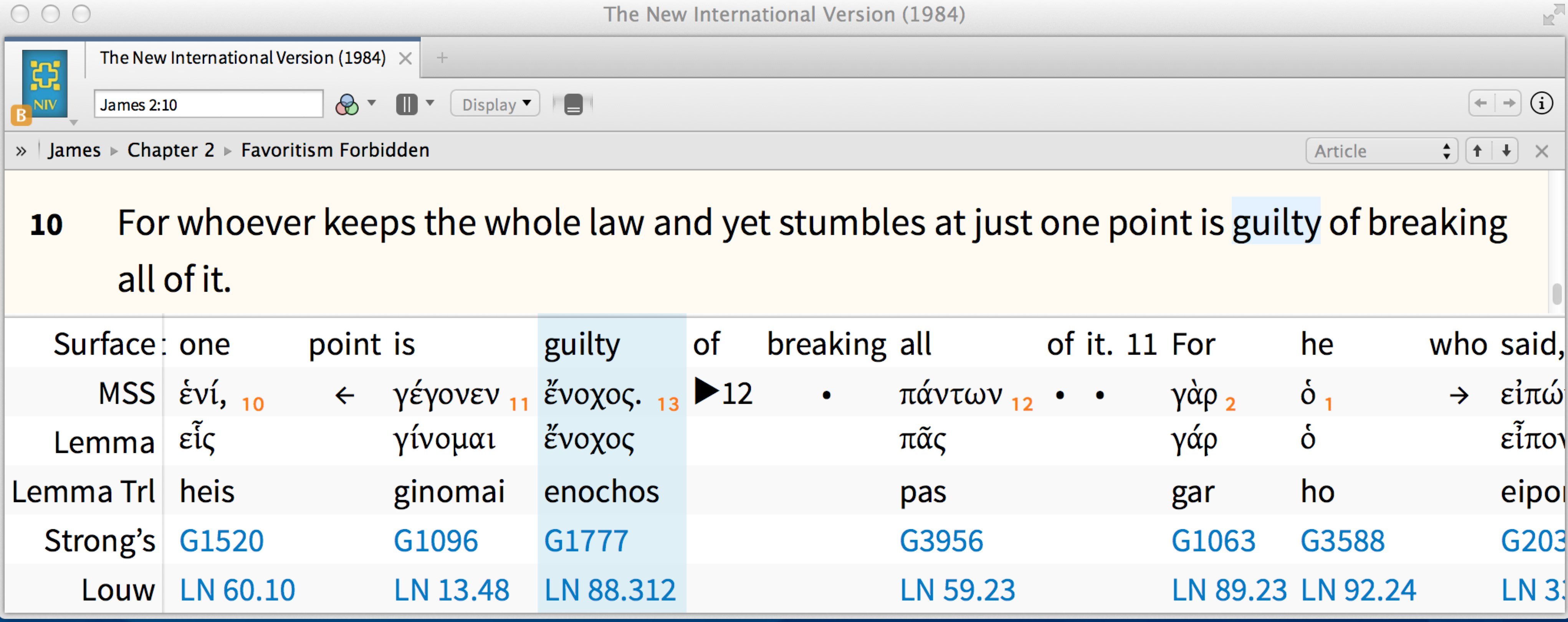Image resolution: width=1568 pixels, height=622 pixels.
Task: Open Louw-Nida LN 13.48 link
Action: 452,590
